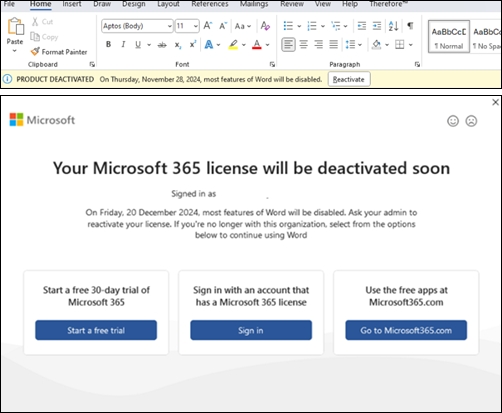Toggle subscript formatting
The width and height of the screenshot is (502, 413).
[x=178, y=45]
